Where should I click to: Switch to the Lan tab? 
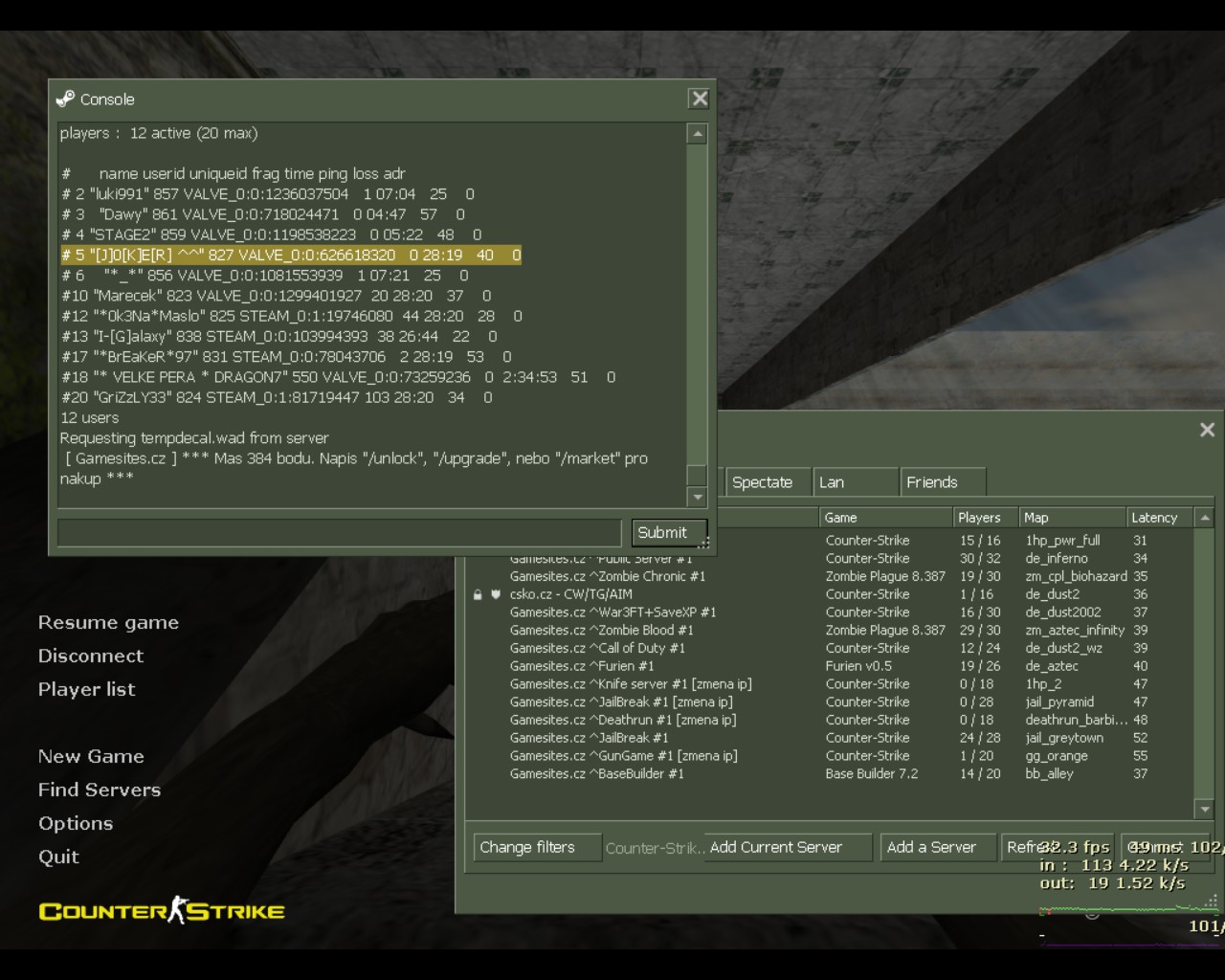[856, 482]
